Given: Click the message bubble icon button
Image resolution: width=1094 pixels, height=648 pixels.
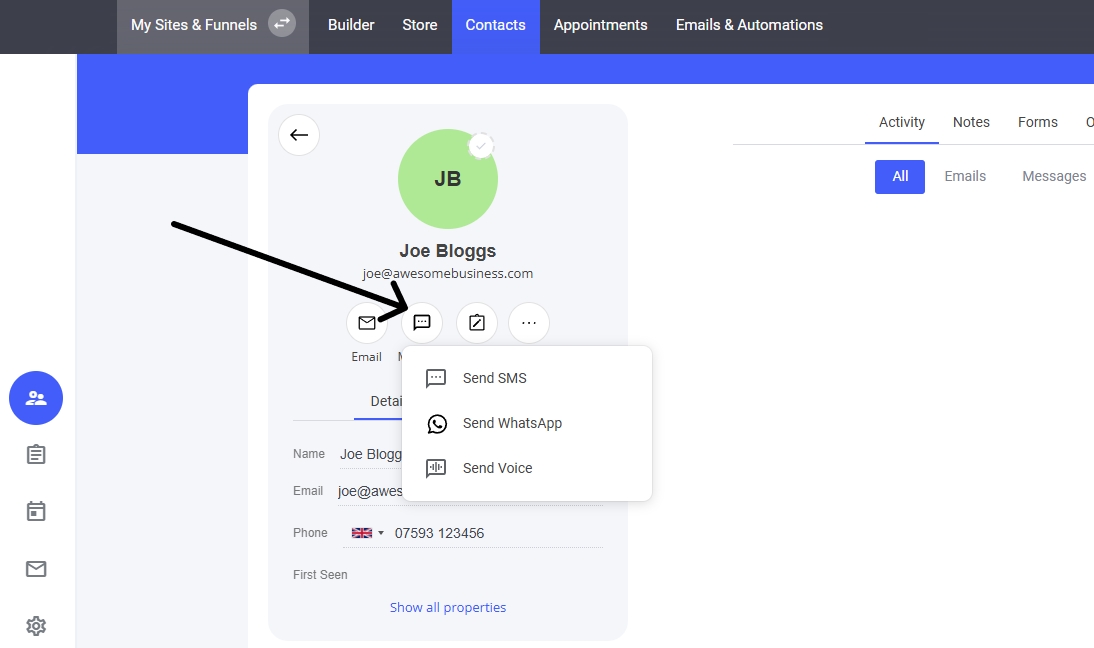Looking at the screenshot, I should [x=422, y=323].
